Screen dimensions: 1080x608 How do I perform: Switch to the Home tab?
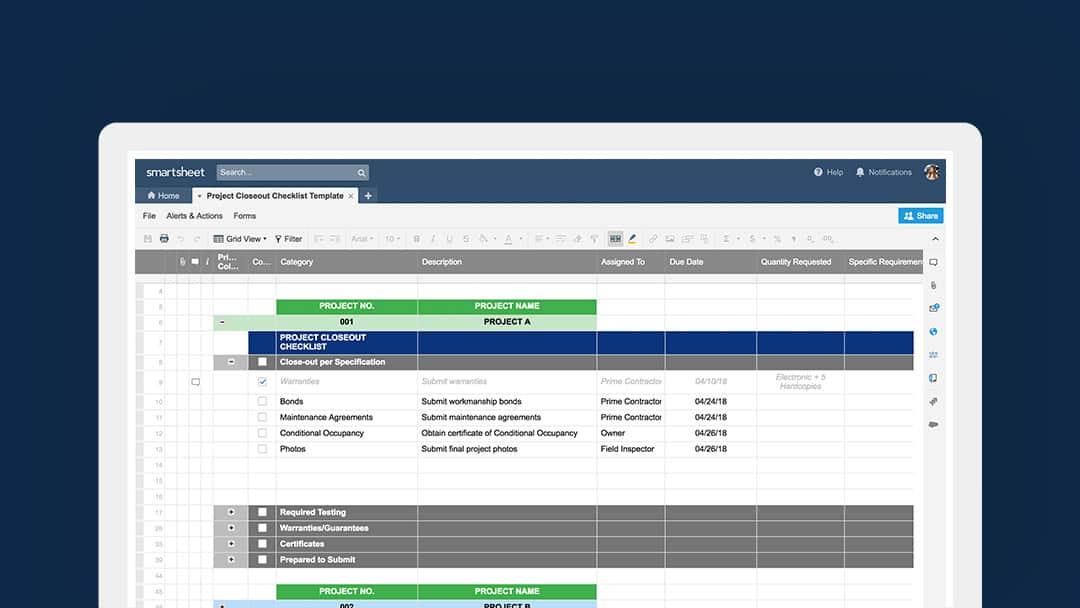tap(163, 195)
